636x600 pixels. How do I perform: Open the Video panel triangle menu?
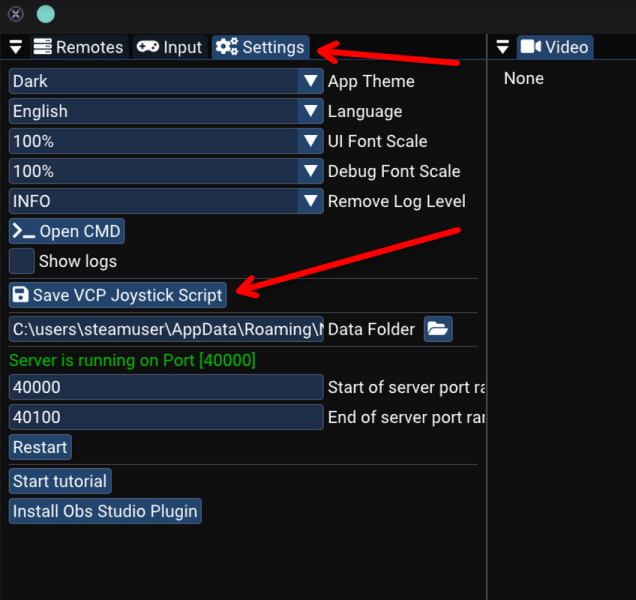[x=503, y=48]
